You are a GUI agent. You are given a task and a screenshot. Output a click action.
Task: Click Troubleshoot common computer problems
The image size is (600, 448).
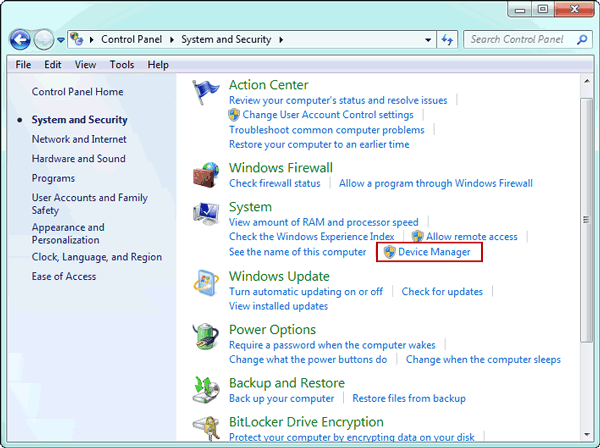pos(327,130)
